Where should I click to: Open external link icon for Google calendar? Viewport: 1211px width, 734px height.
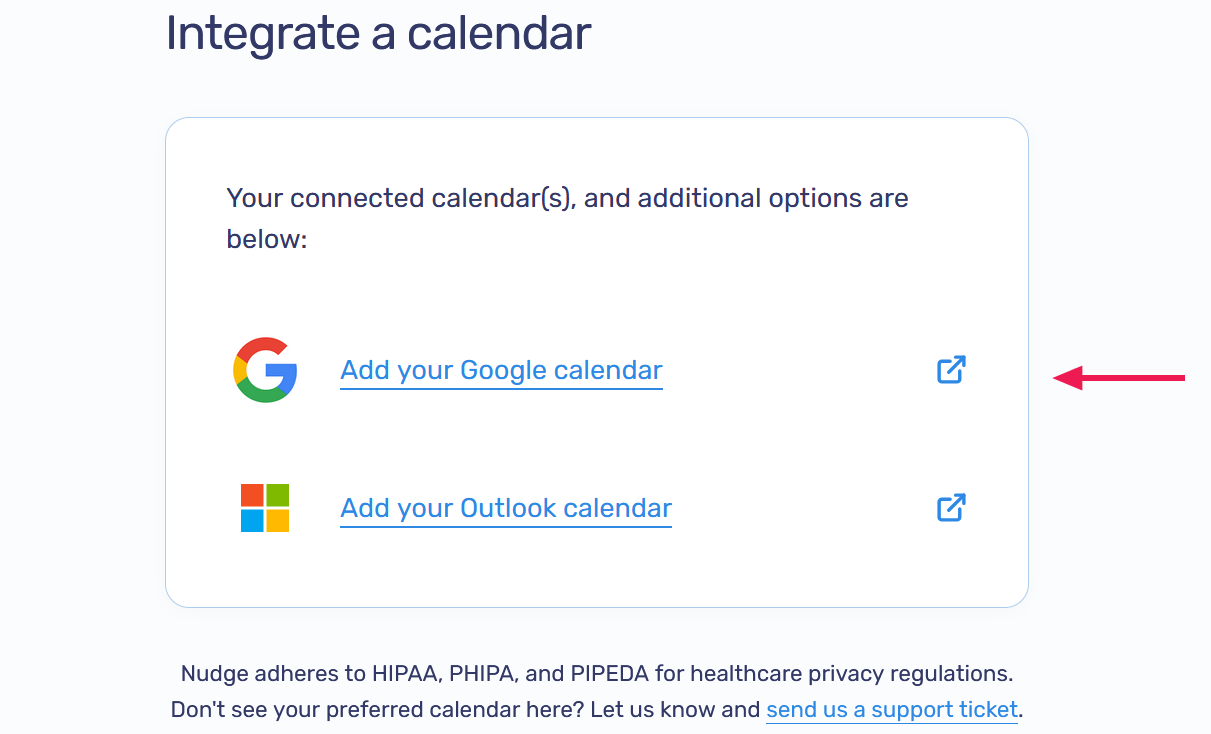click(x=951, y=370)
